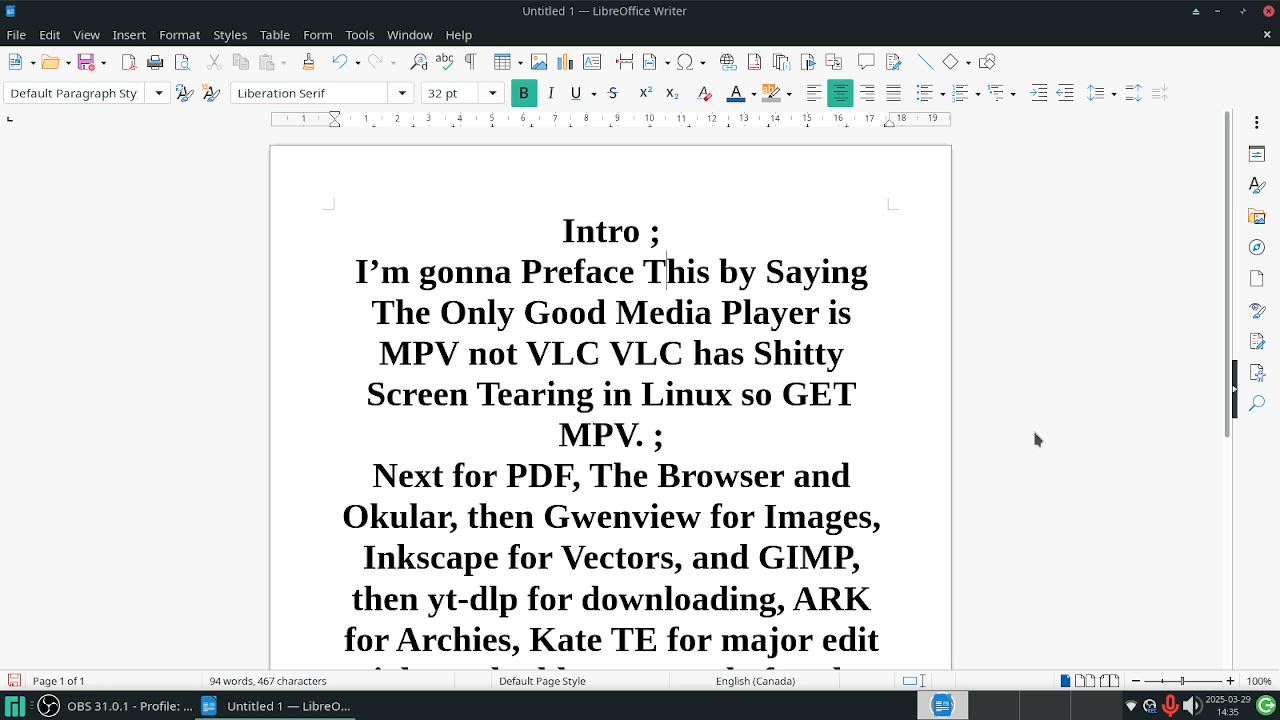The image size is (1280, 720).
Task: Open the Navigator compass in the sidebar
Action: pos(1257,247)
